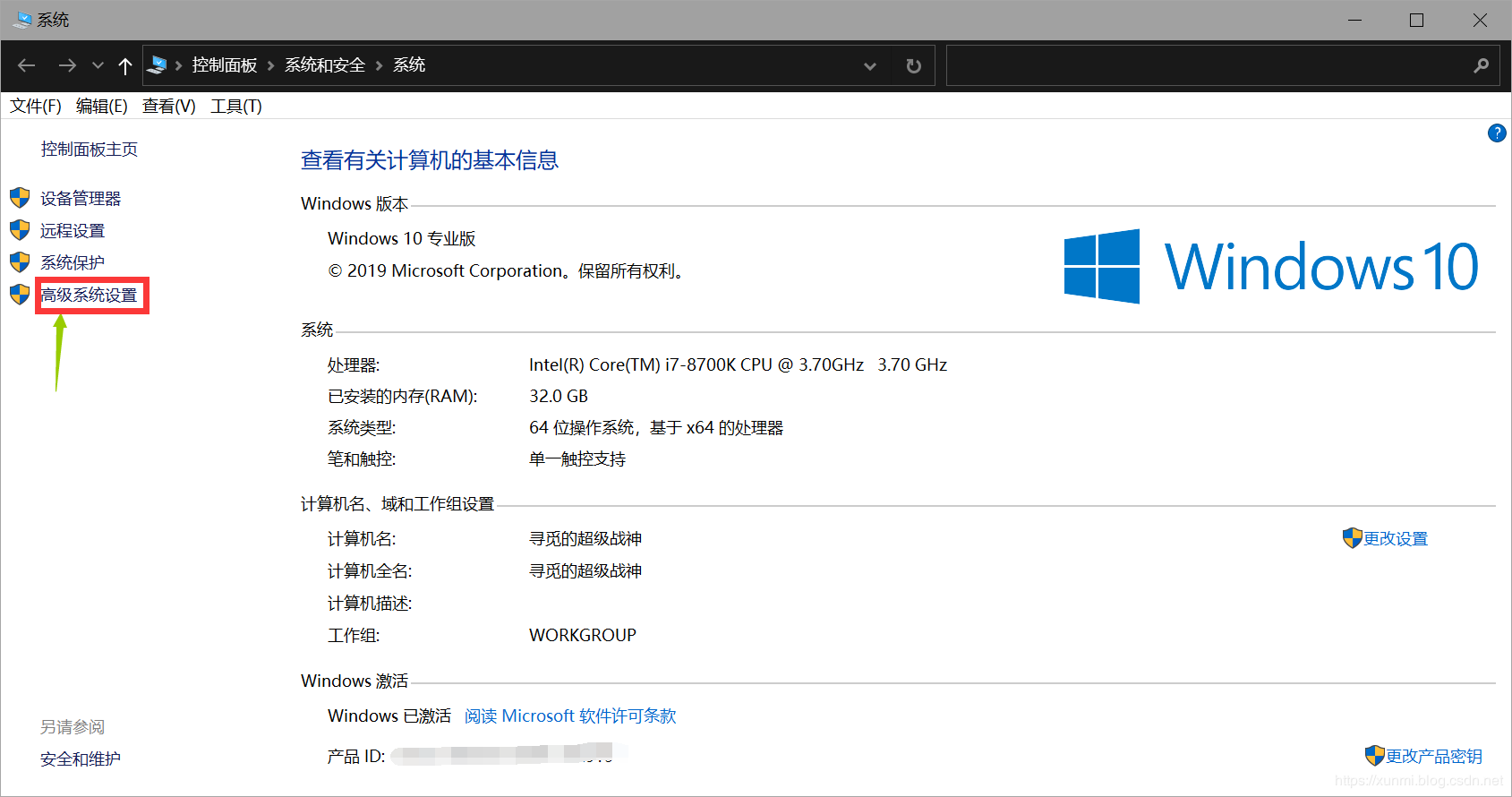Select the processor value Intel(R) Core(TM) i7-8700K
This screenshot has height=797, width=1512.
tap(738, 365)
